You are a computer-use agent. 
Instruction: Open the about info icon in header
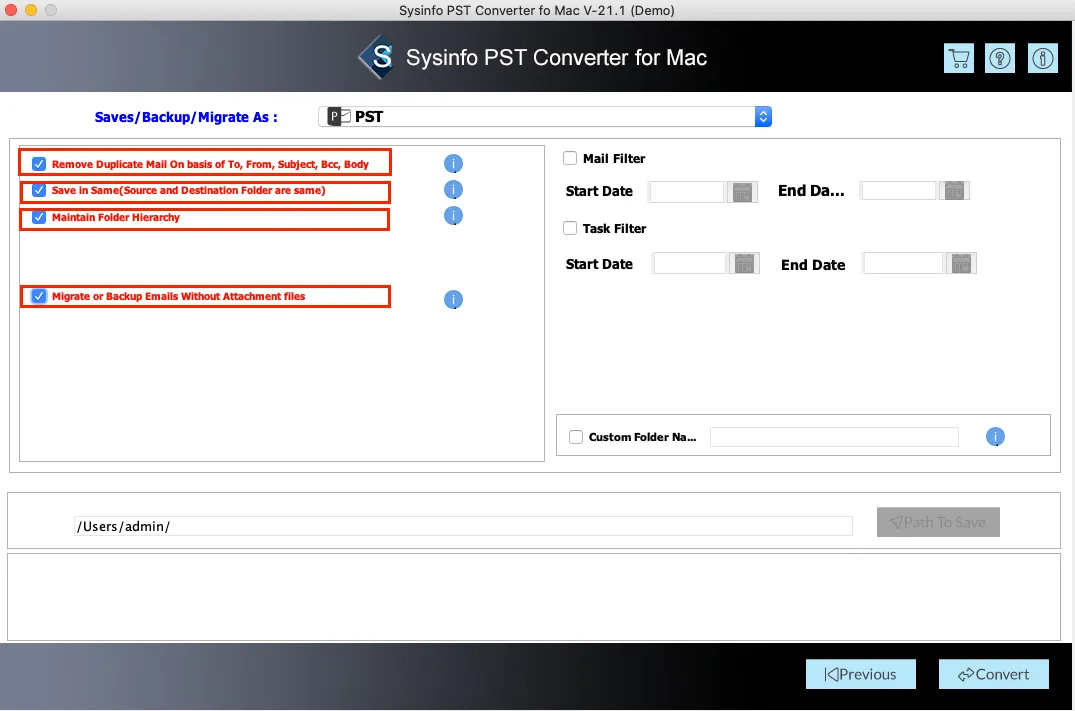coord(1042,58)
